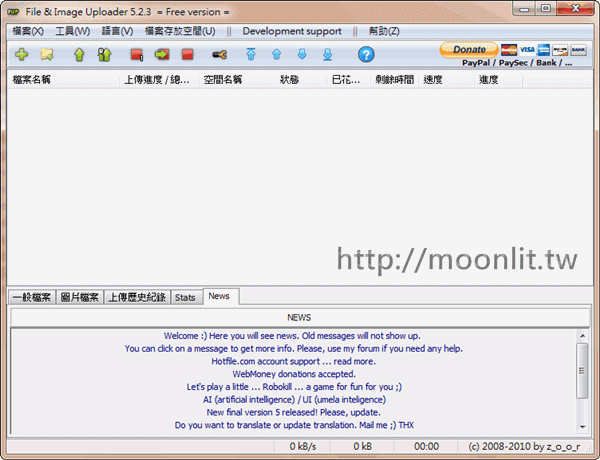Screen dimensions: 600x460
Task: Click the blue question mark help icon
Action: point(366,54)
